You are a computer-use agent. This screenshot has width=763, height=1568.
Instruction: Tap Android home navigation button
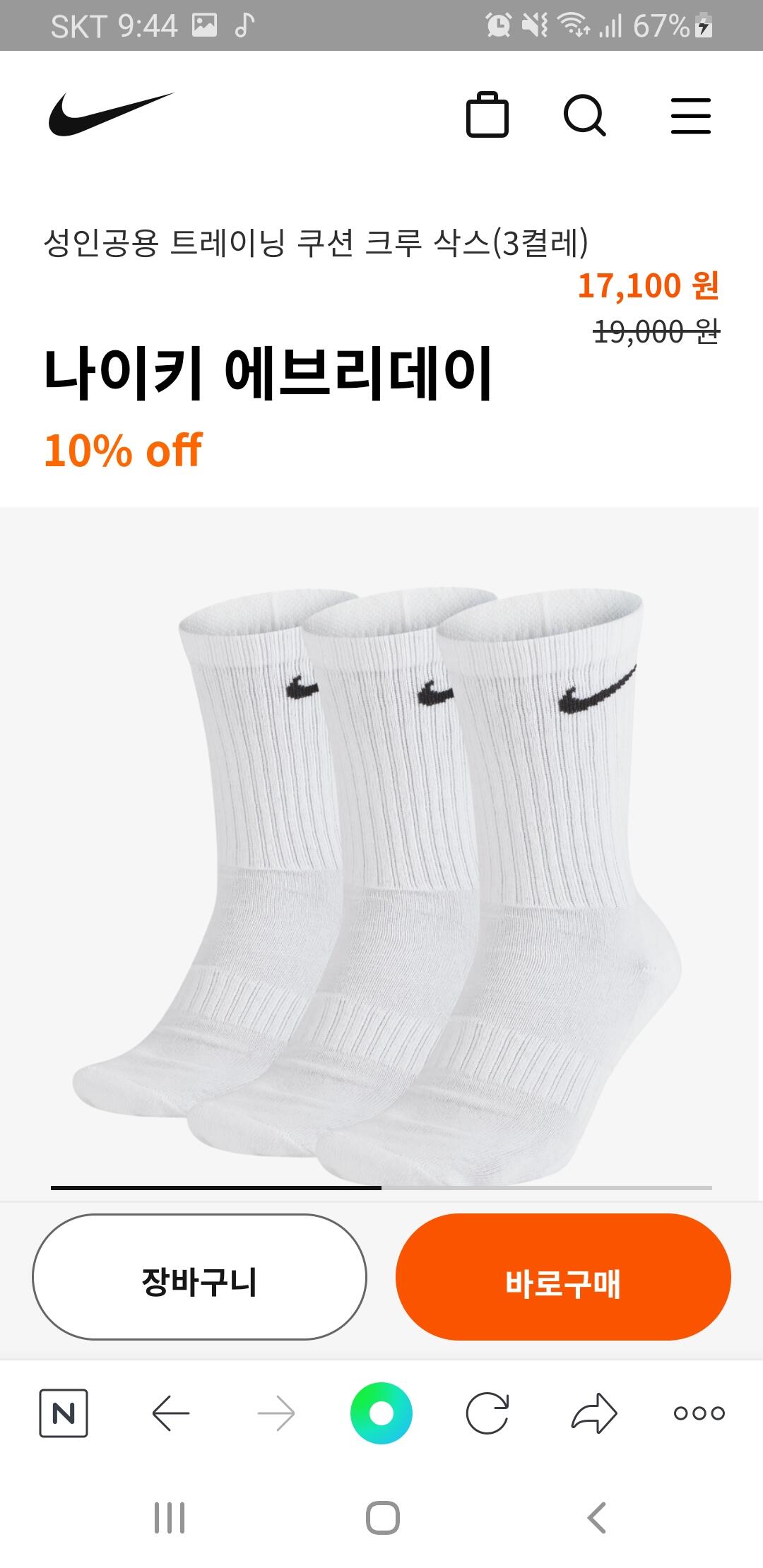[x=382, y=1517]
